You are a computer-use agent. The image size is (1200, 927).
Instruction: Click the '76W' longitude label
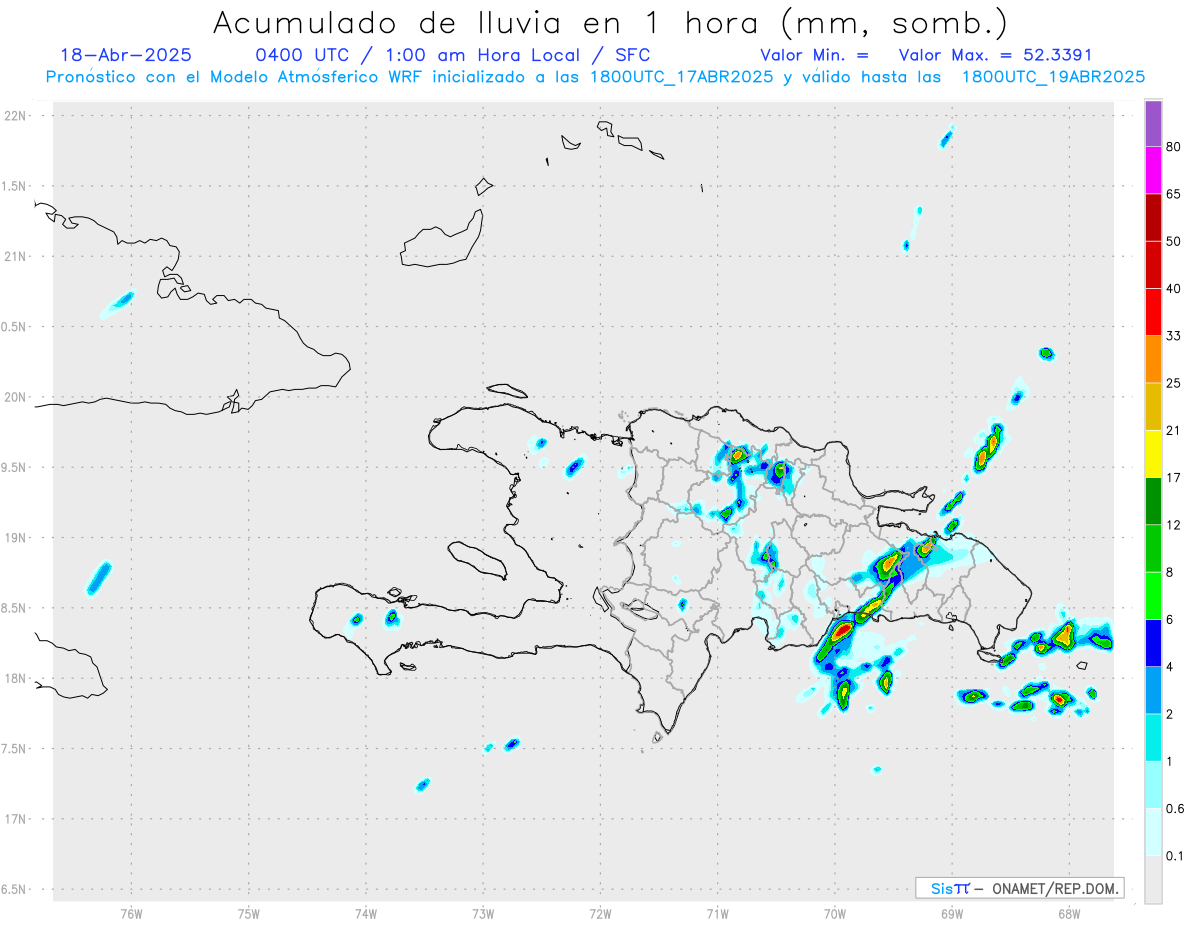coord(131,913)
